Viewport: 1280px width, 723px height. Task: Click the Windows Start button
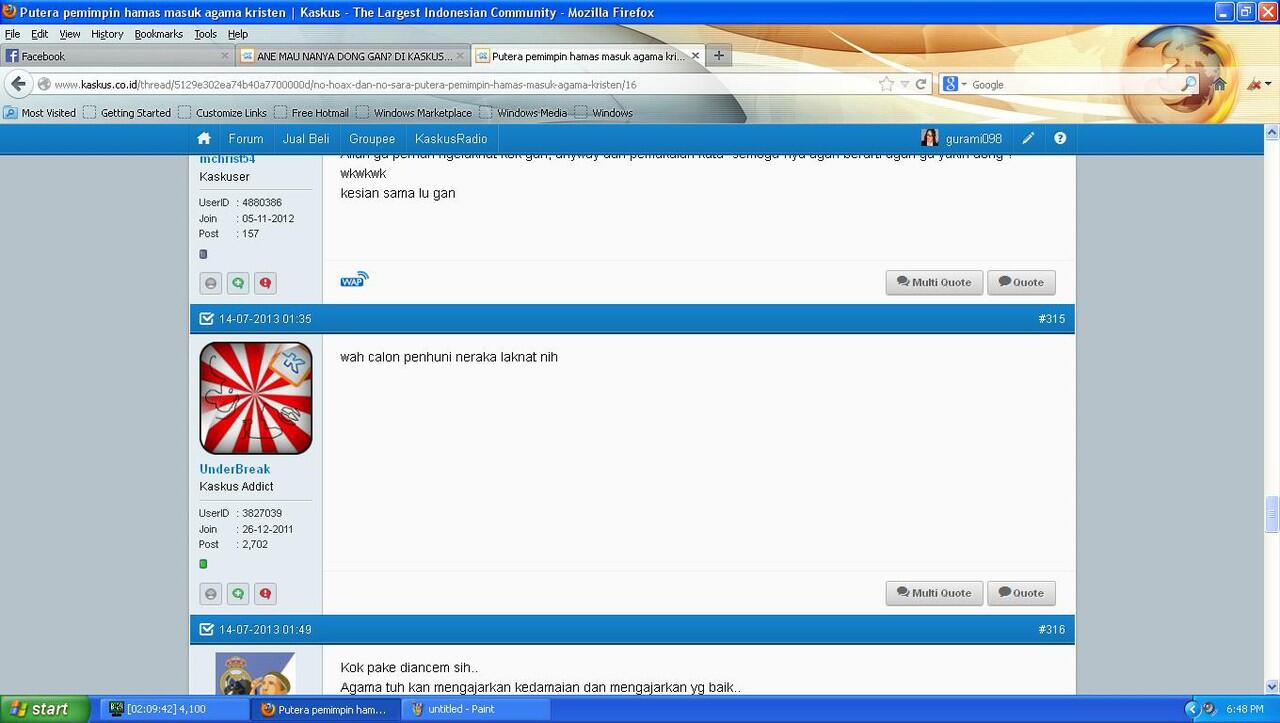tap(45, 709)
